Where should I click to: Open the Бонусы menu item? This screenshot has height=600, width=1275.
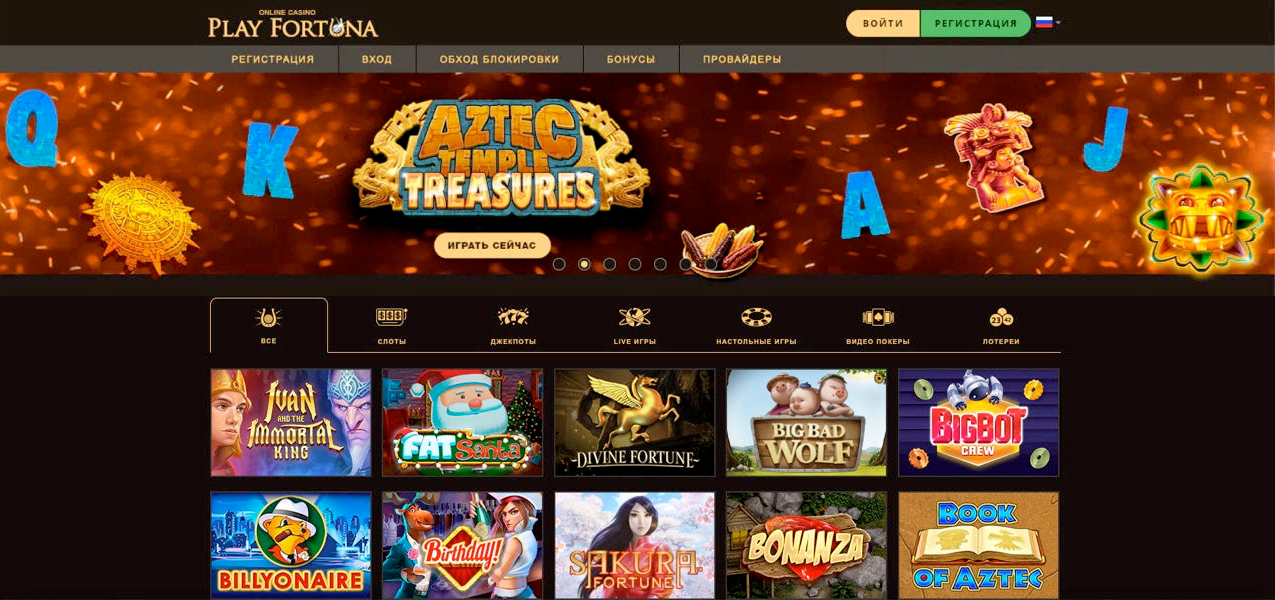[631, 59]
